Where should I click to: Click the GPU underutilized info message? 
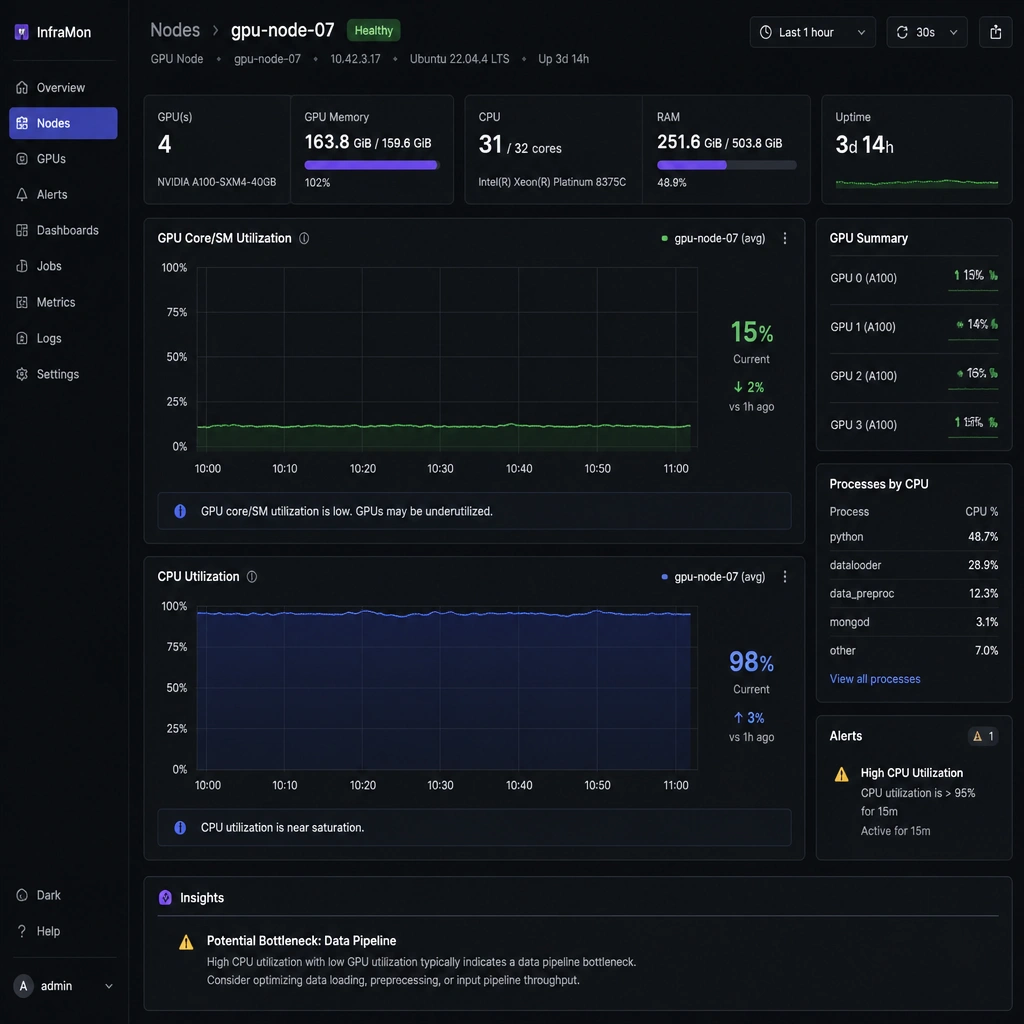coord(474,511)
